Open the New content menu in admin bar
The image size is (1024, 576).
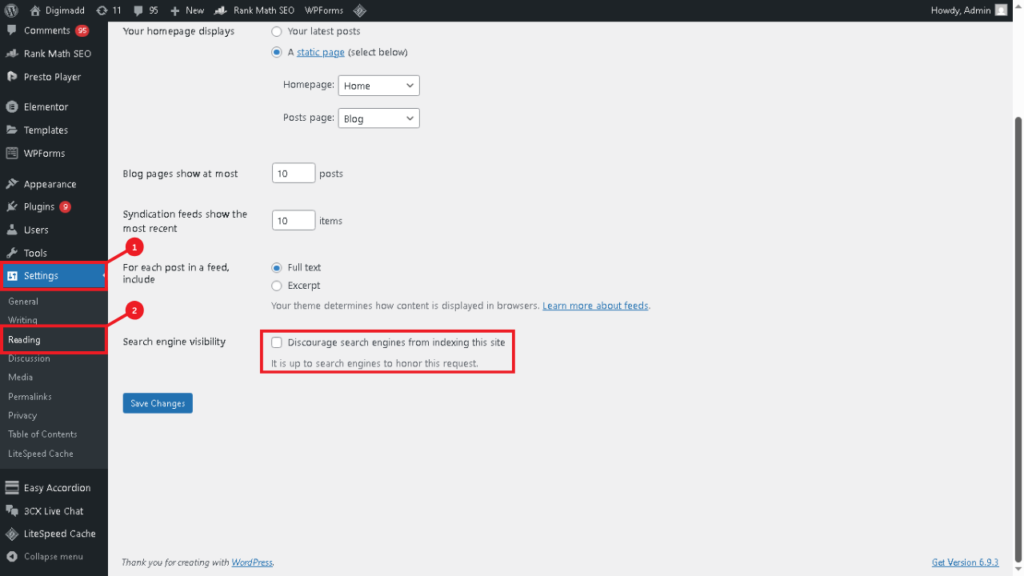click(x=187, y=10)
